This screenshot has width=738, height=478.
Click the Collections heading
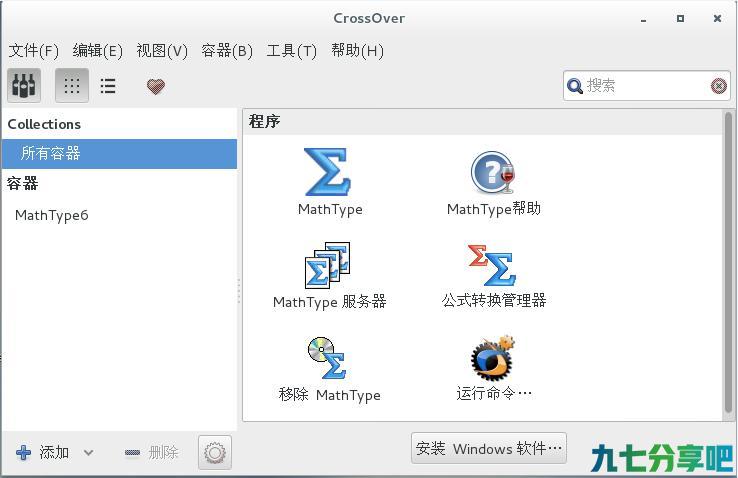pyautogui.click(x=44, y=124)
